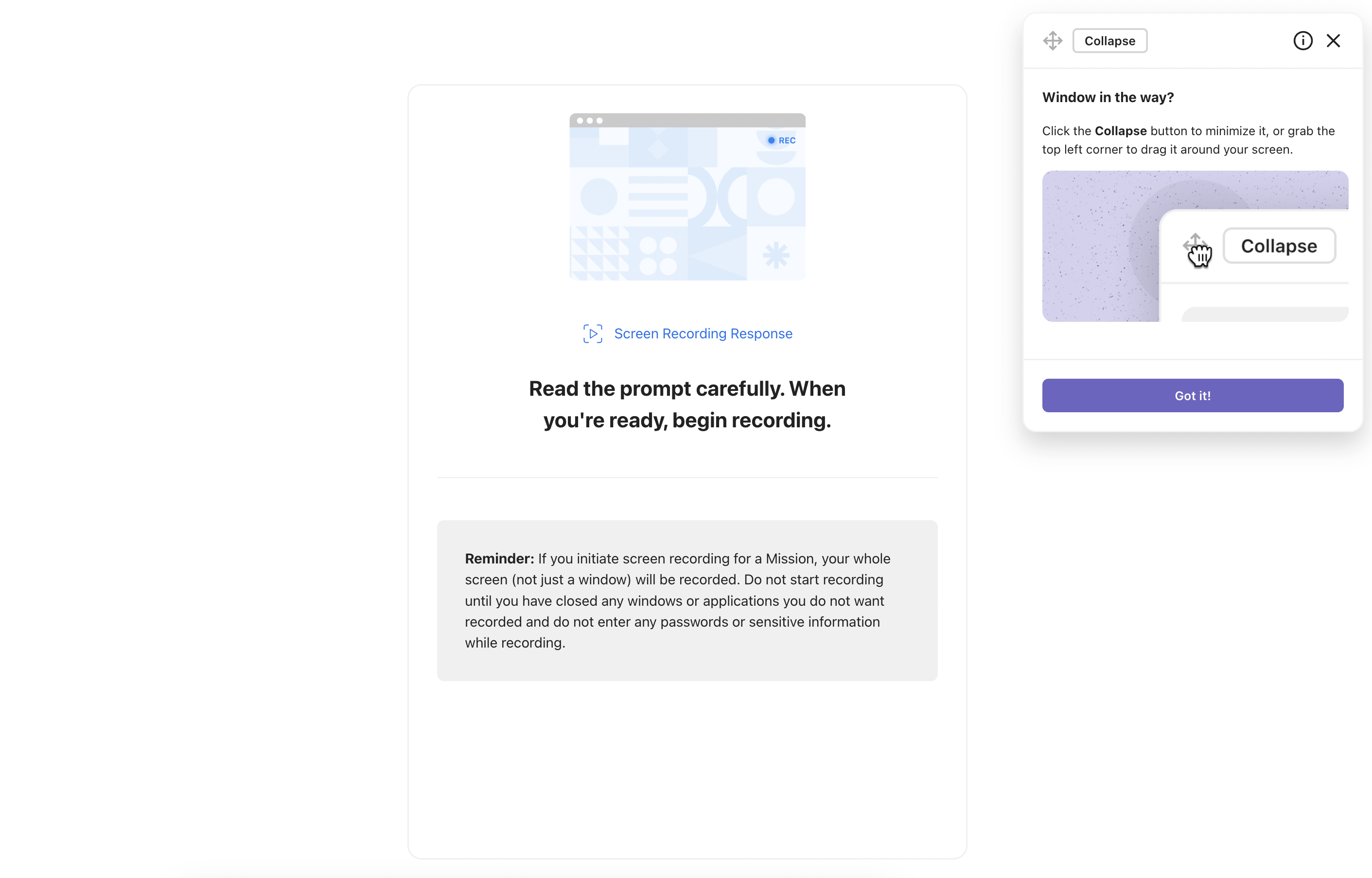Click the move handle icon beside Collapse
The image size is (1372, 878).
(1052, 41)
